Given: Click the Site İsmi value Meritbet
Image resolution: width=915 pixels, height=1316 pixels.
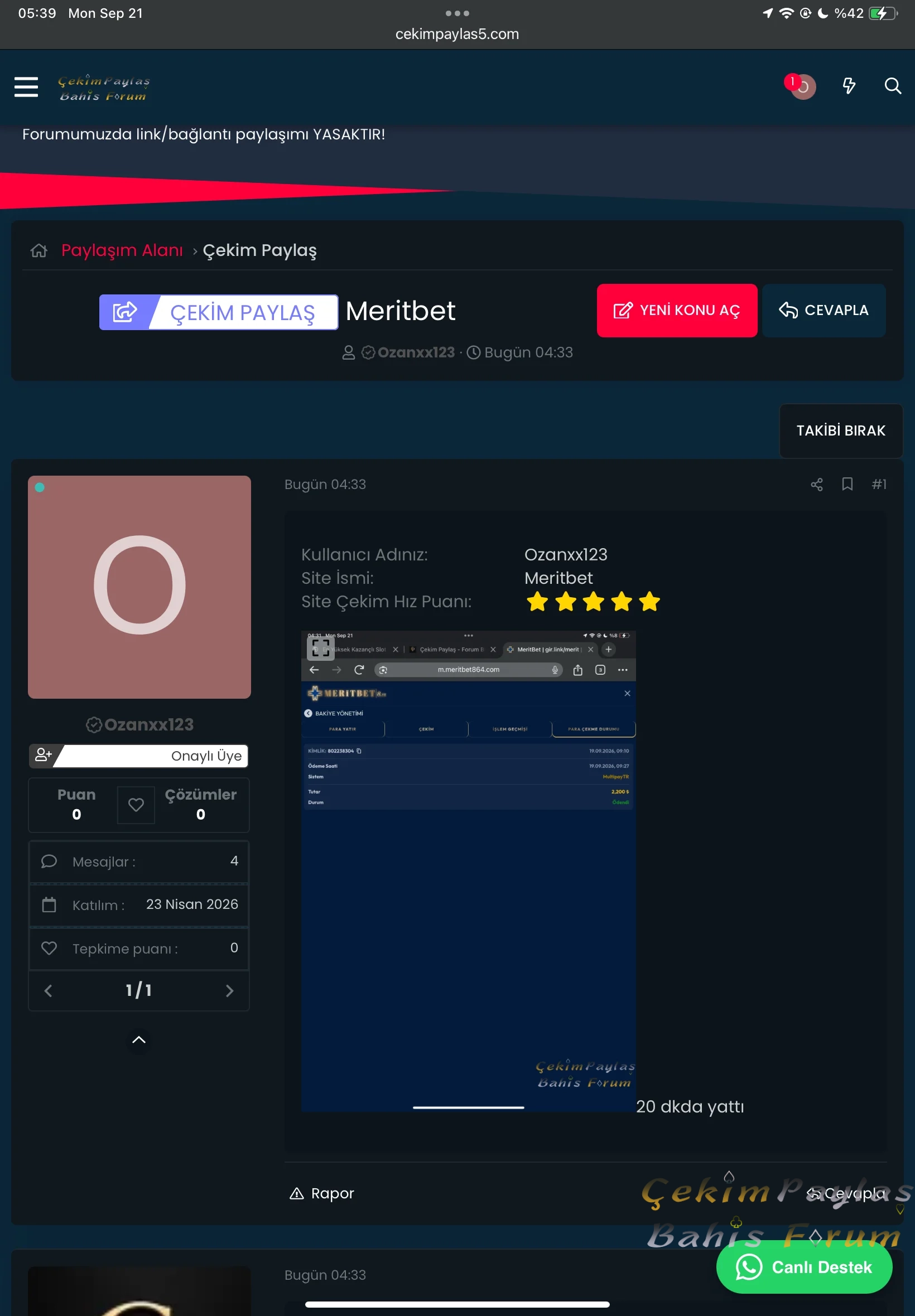Looking at the screenshot, I should click(x=558, y=578).
